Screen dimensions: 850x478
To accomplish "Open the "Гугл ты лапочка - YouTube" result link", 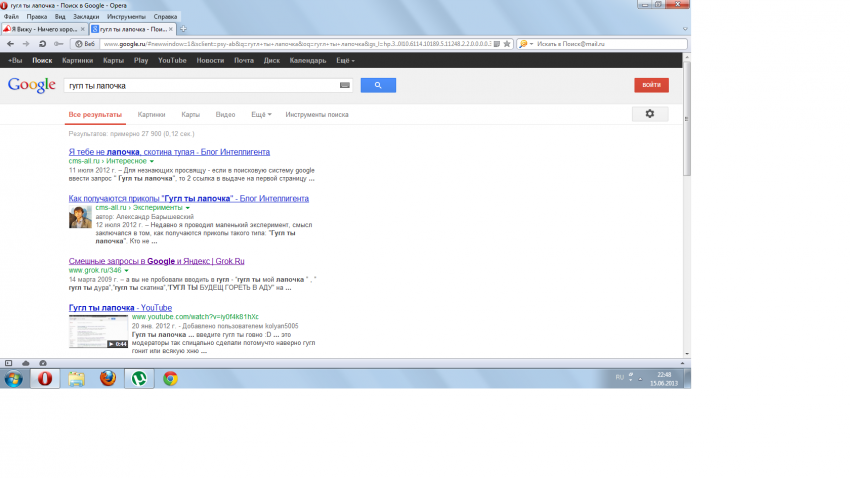I will click(120, 307).
